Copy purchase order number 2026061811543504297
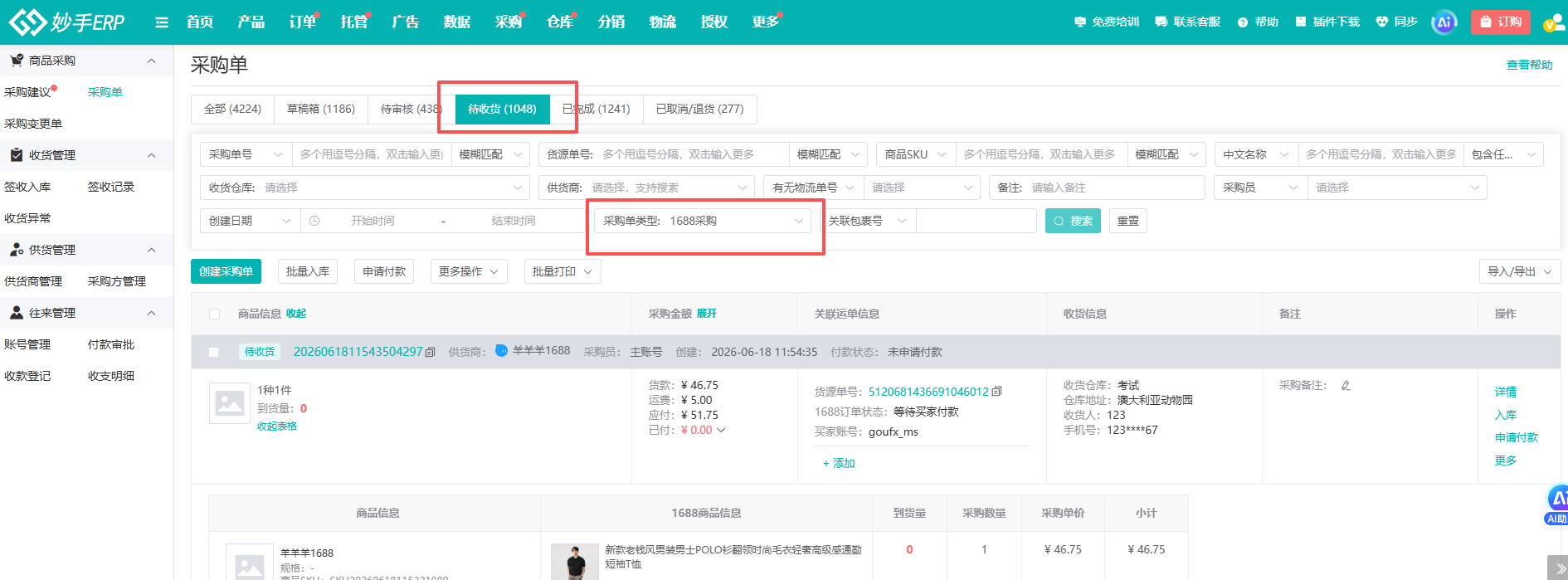Screen dimensions: 1568x580 (430, 352)
